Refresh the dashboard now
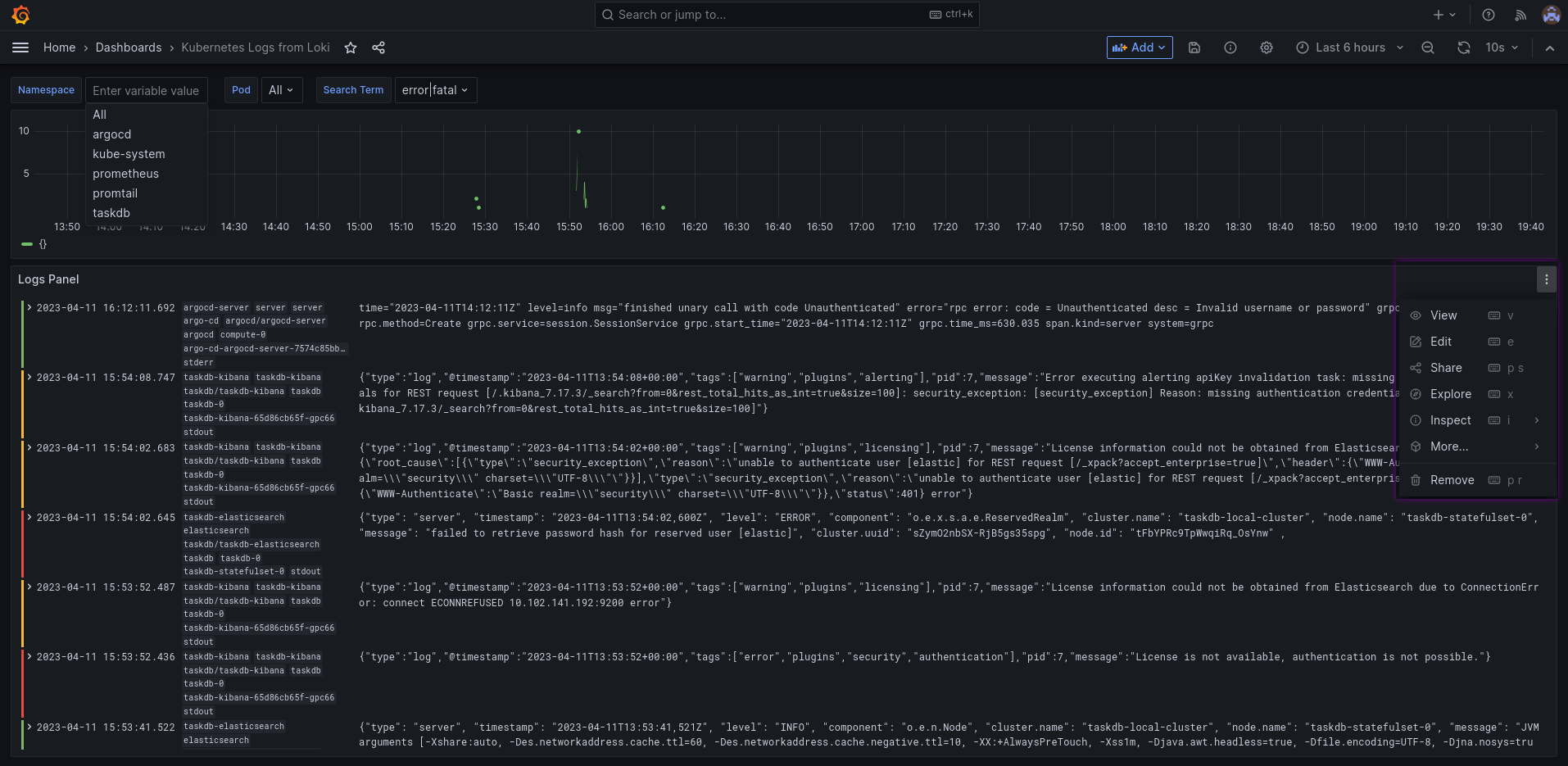 pos(1464,48)
